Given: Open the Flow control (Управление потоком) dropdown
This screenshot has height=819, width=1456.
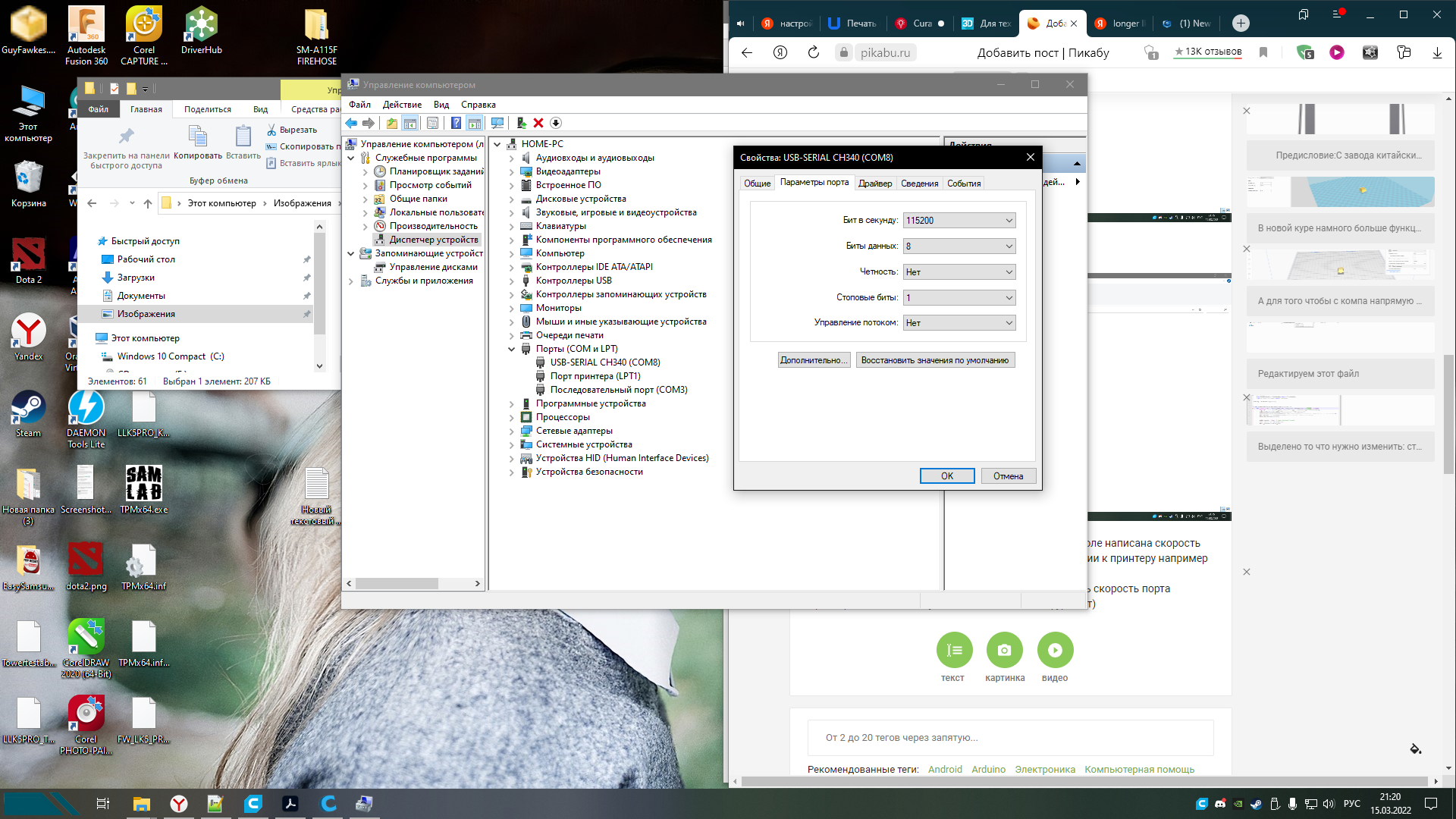Looking at the screenshot, I should (959, 323).
